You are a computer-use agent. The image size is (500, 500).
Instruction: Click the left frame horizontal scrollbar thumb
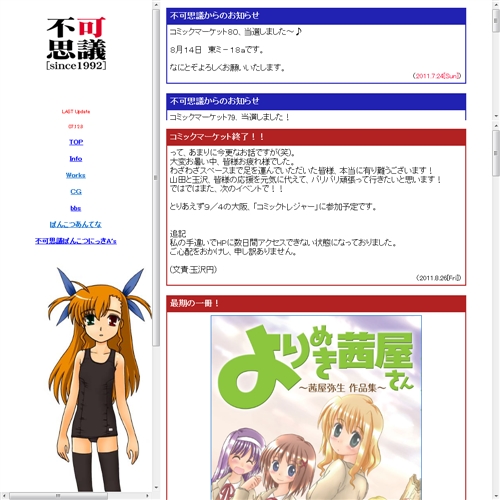pyautogui.click(x=58, y=496)
